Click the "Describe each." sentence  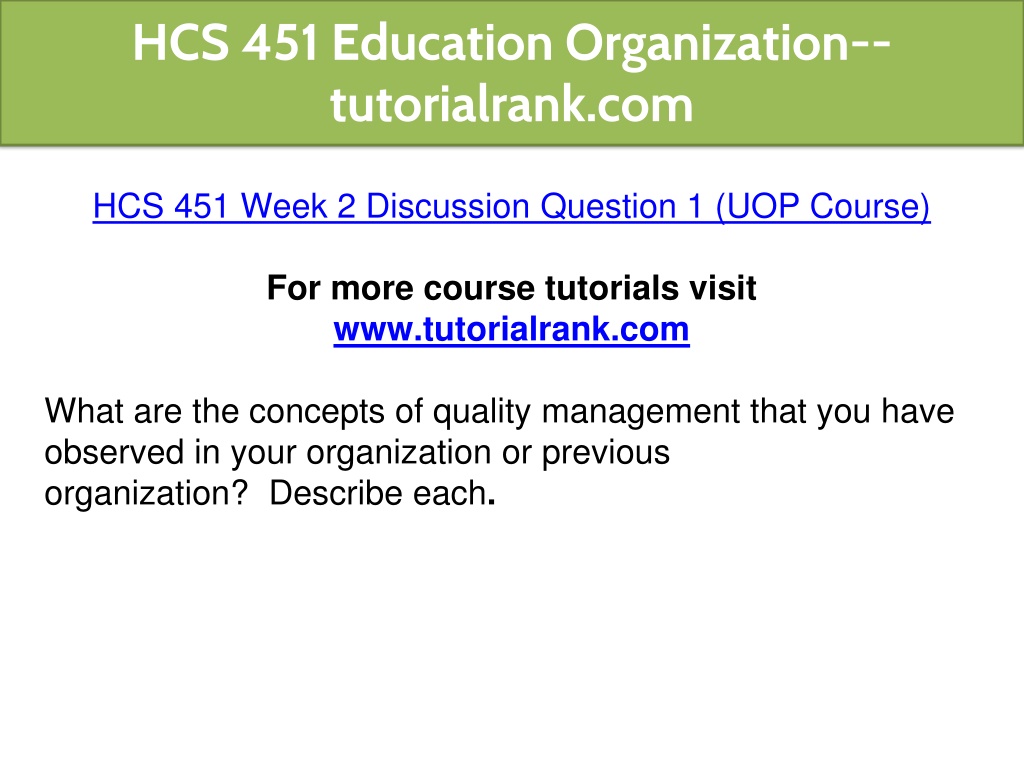pos(383,493)
